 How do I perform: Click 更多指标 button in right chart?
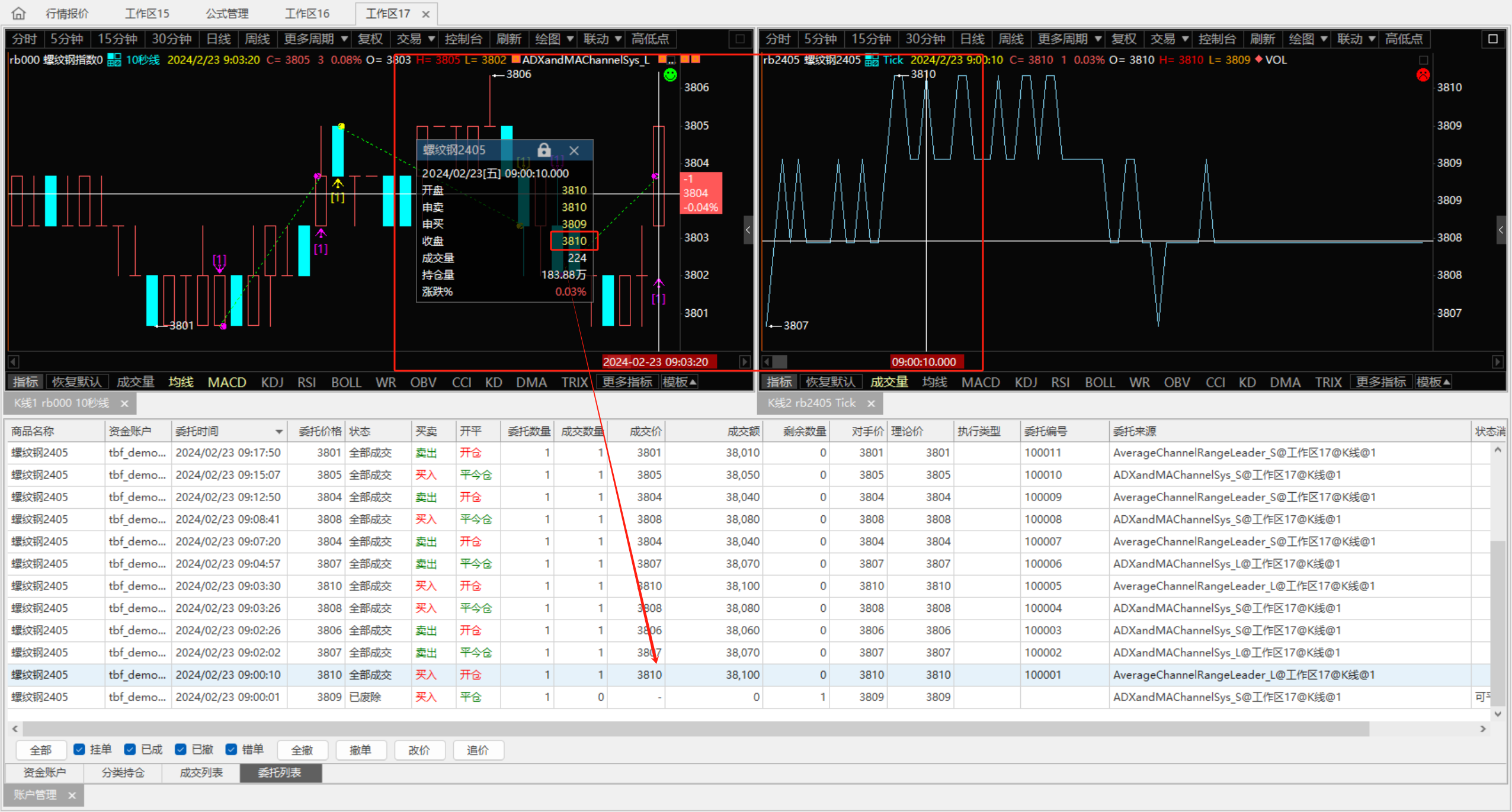[x=1381, y=382]
